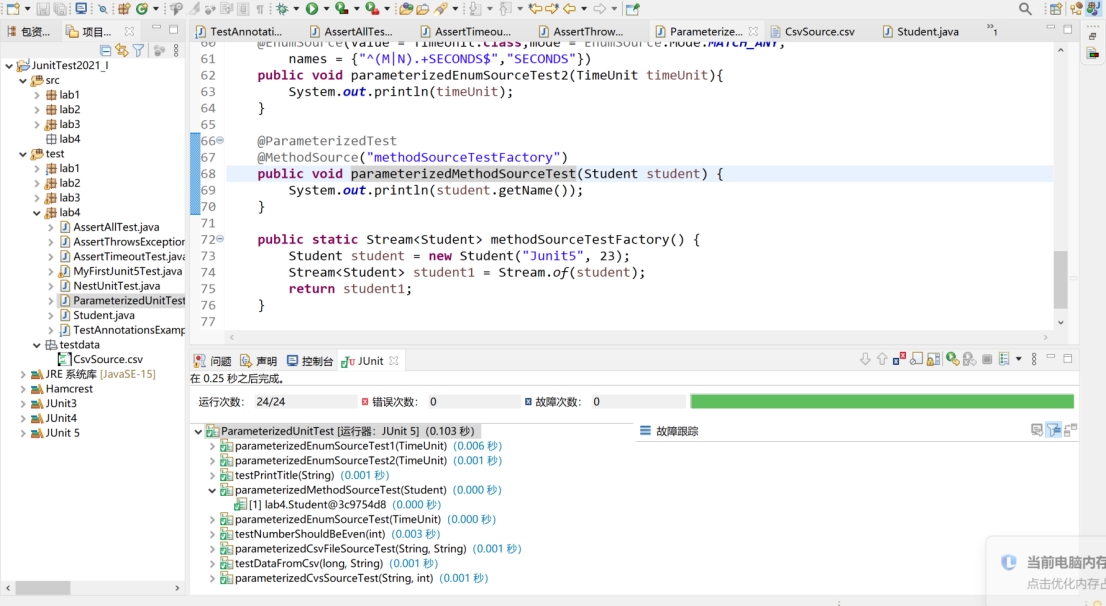Rerun the JUnit test run
Viewport: 1106px width, 606px height.
(x=952, y=358)
